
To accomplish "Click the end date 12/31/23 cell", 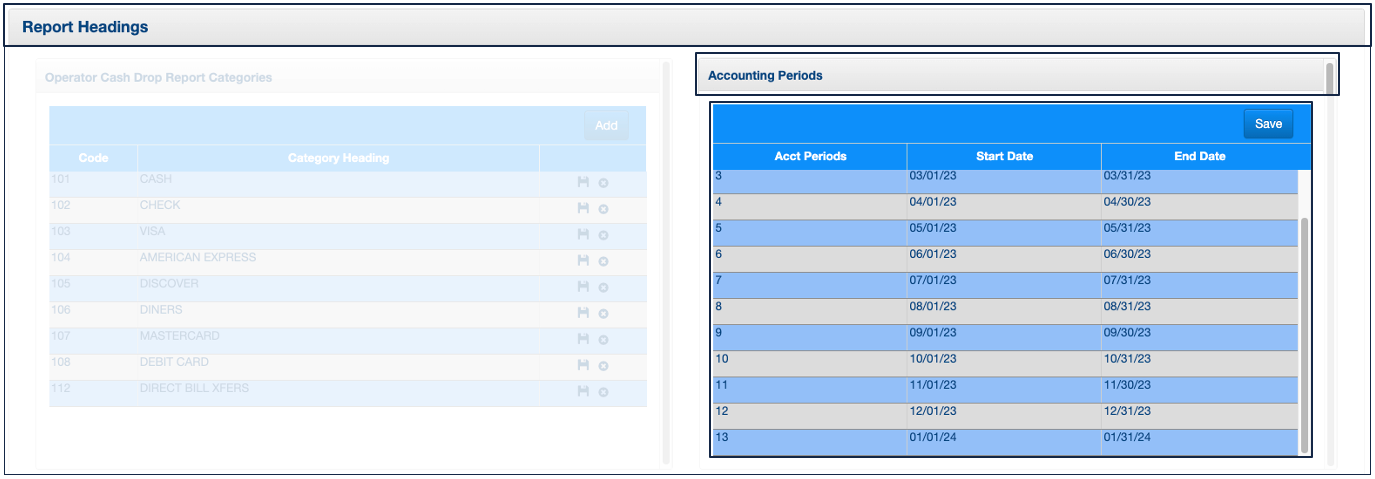I will point(1198,411).
